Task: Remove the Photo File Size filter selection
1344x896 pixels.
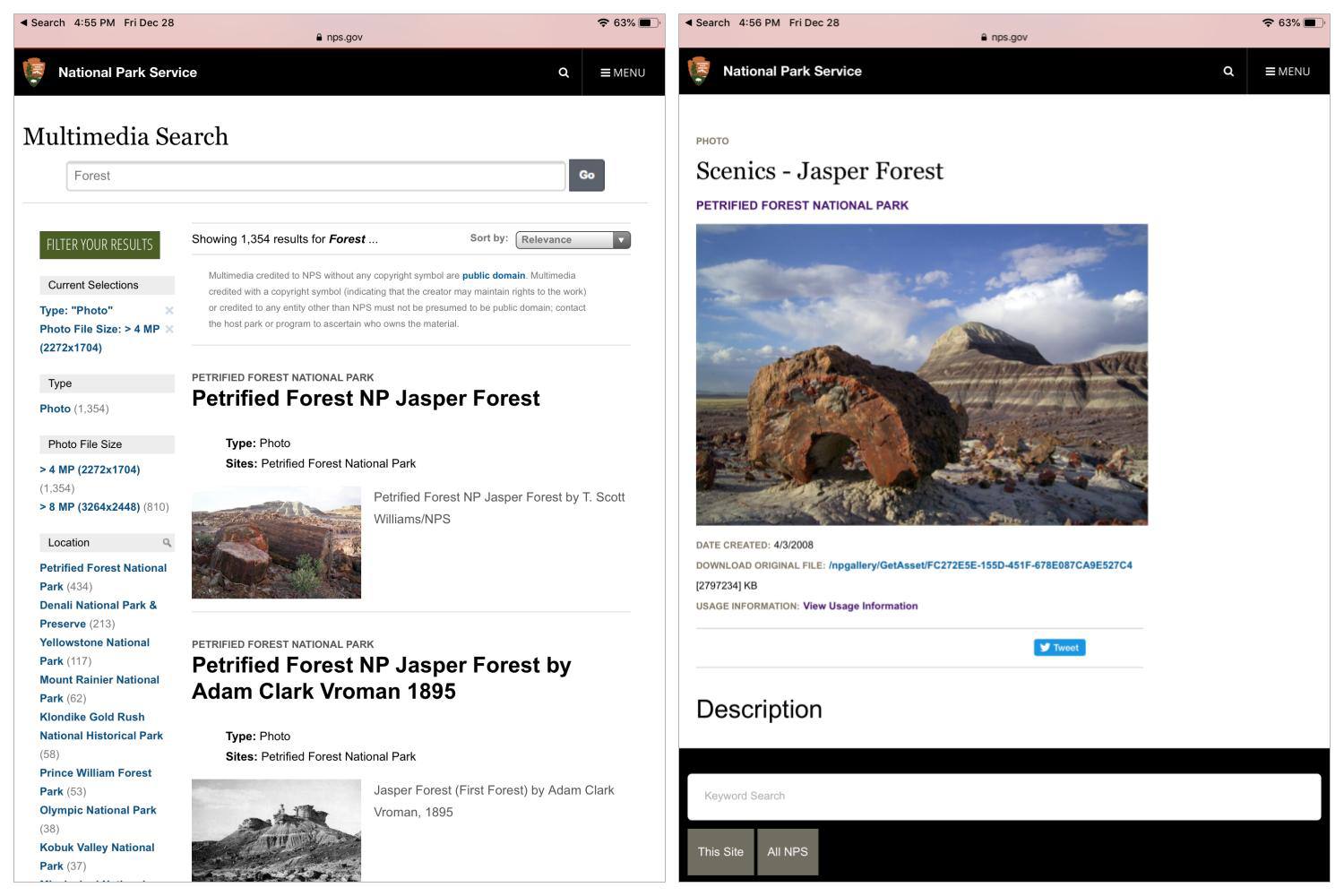Action: (169, 329)
